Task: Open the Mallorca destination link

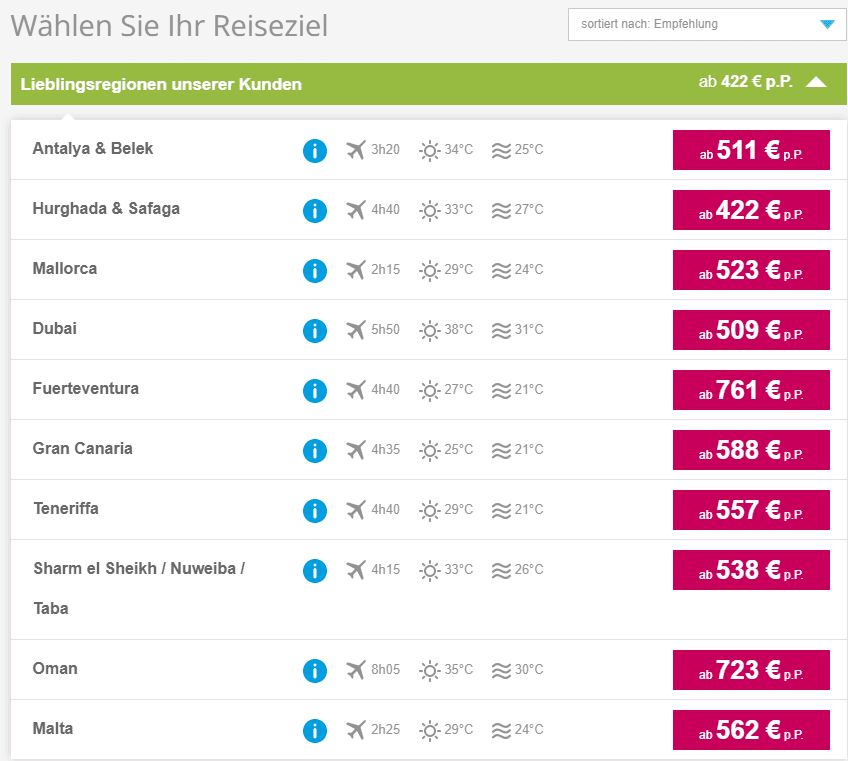Action: (x=65, y=269)
